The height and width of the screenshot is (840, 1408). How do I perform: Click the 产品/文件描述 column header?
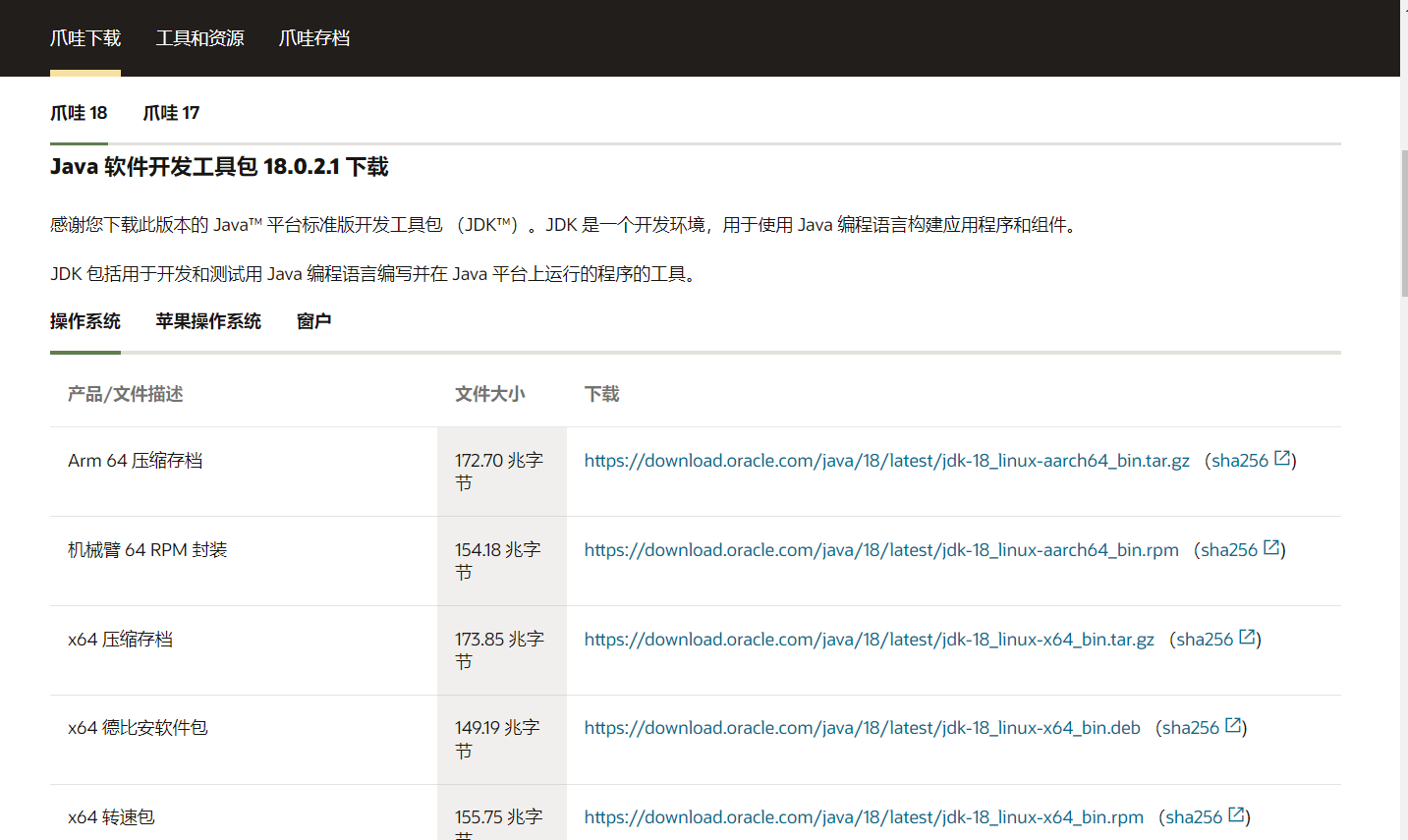point(126,394)
